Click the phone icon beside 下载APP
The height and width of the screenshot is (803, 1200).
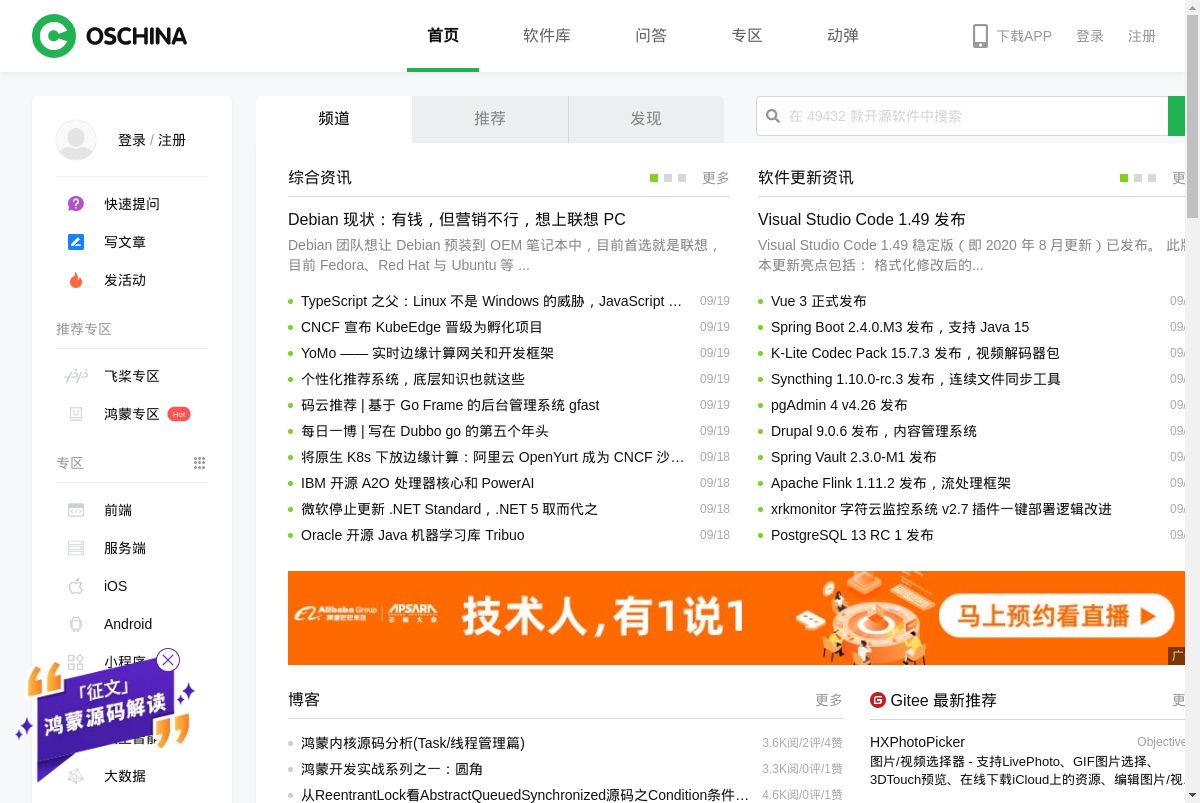point(980,36)
